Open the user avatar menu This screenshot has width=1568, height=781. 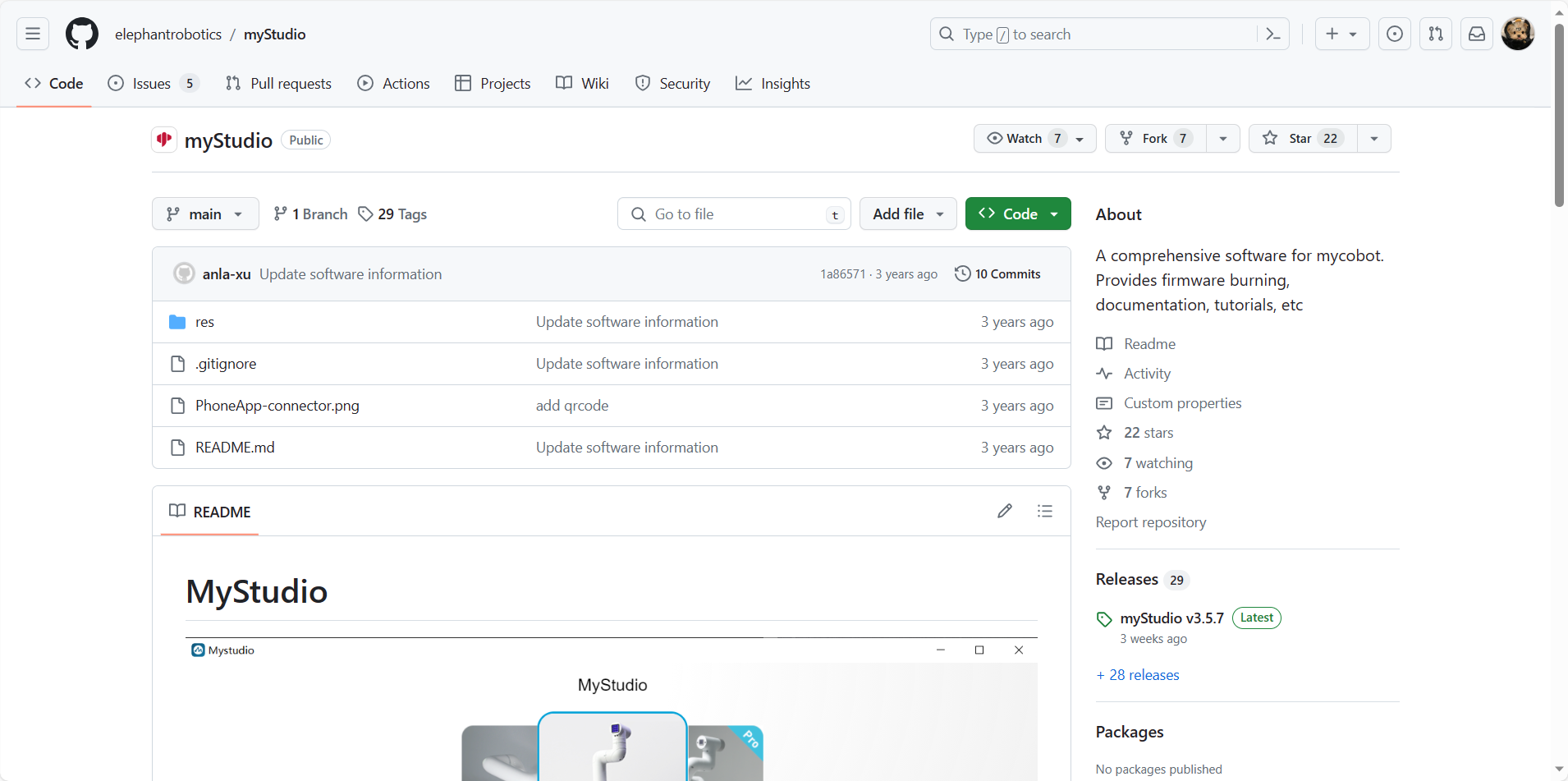1518,34
